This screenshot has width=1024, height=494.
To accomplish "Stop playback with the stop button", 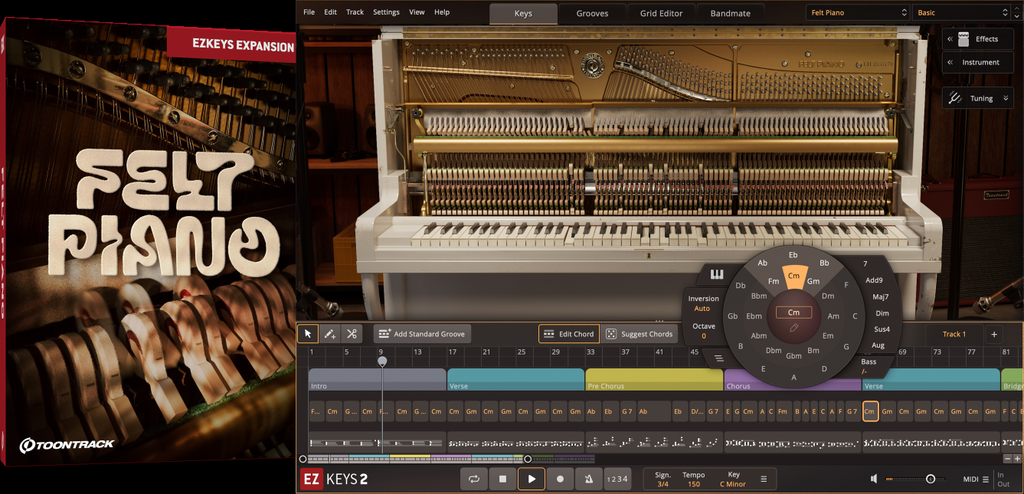I will [x=503, y=479].
